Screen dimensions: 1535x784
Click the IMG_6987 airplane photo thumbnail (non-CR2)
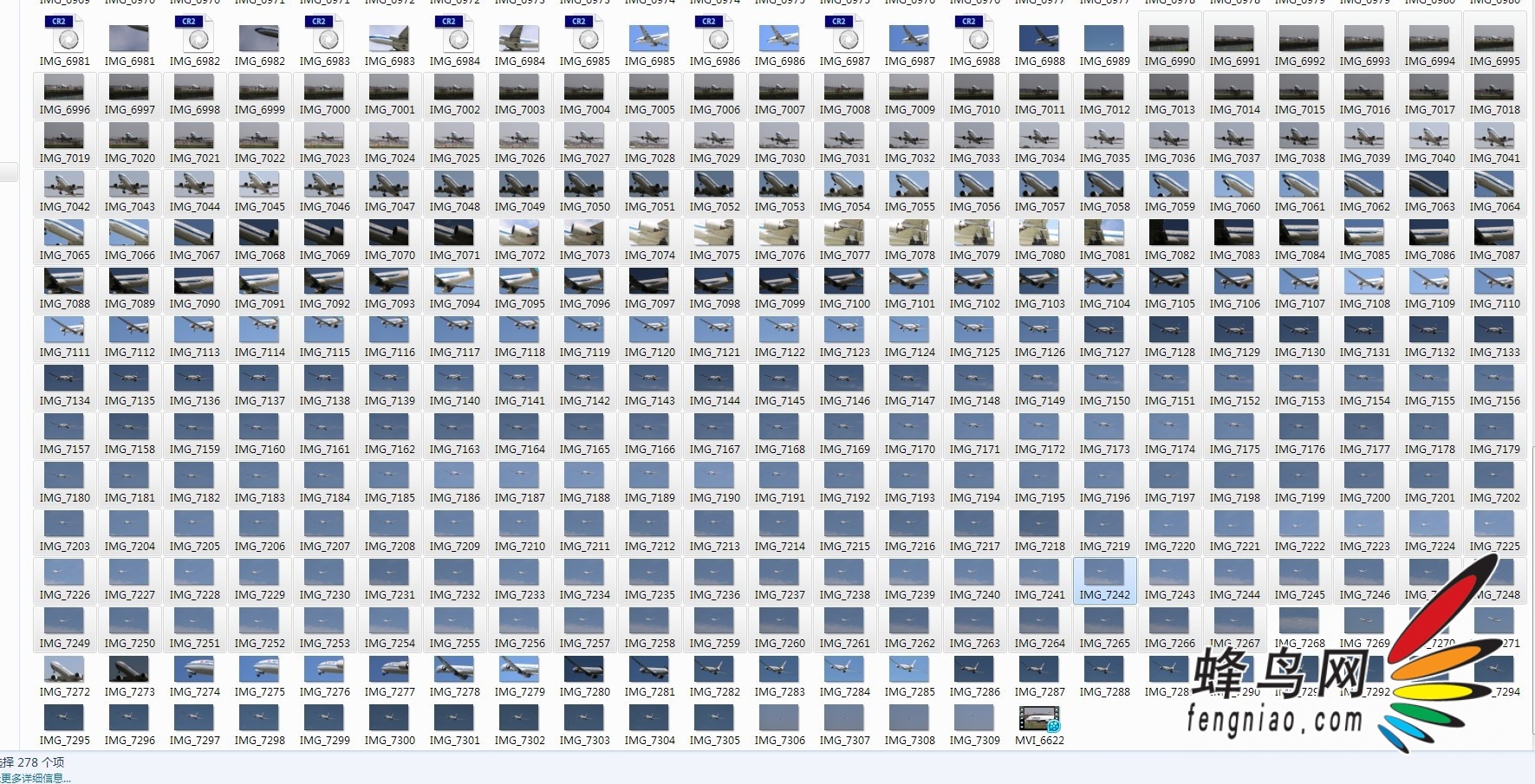[x=909, y=38]
